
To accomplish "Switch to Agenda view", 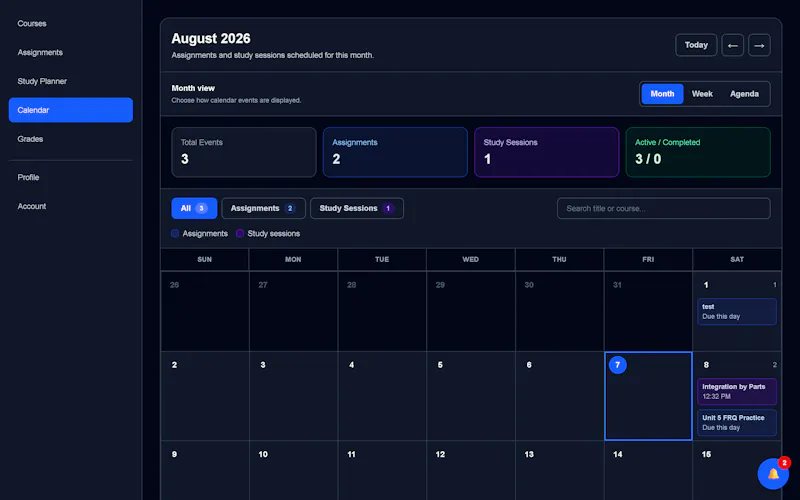I will click(x=744, y=94).
